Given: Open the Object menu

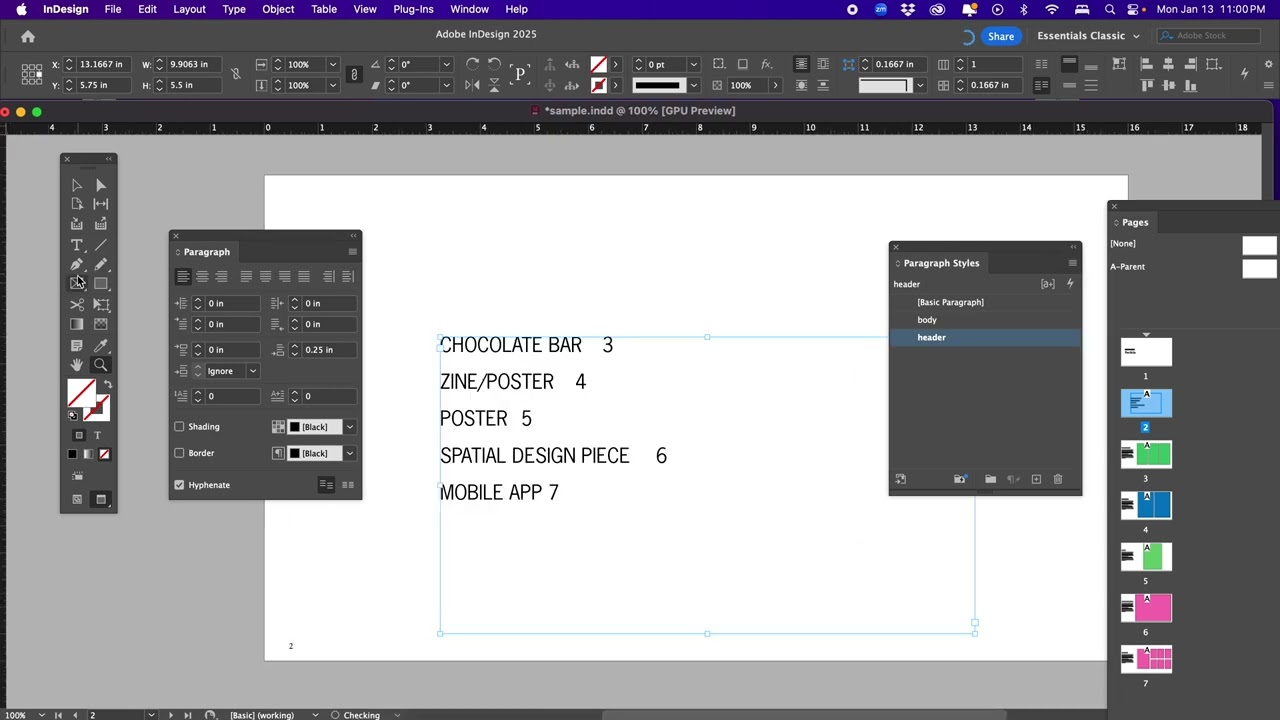Looking at the screenshot, I should tap(278, 9).
